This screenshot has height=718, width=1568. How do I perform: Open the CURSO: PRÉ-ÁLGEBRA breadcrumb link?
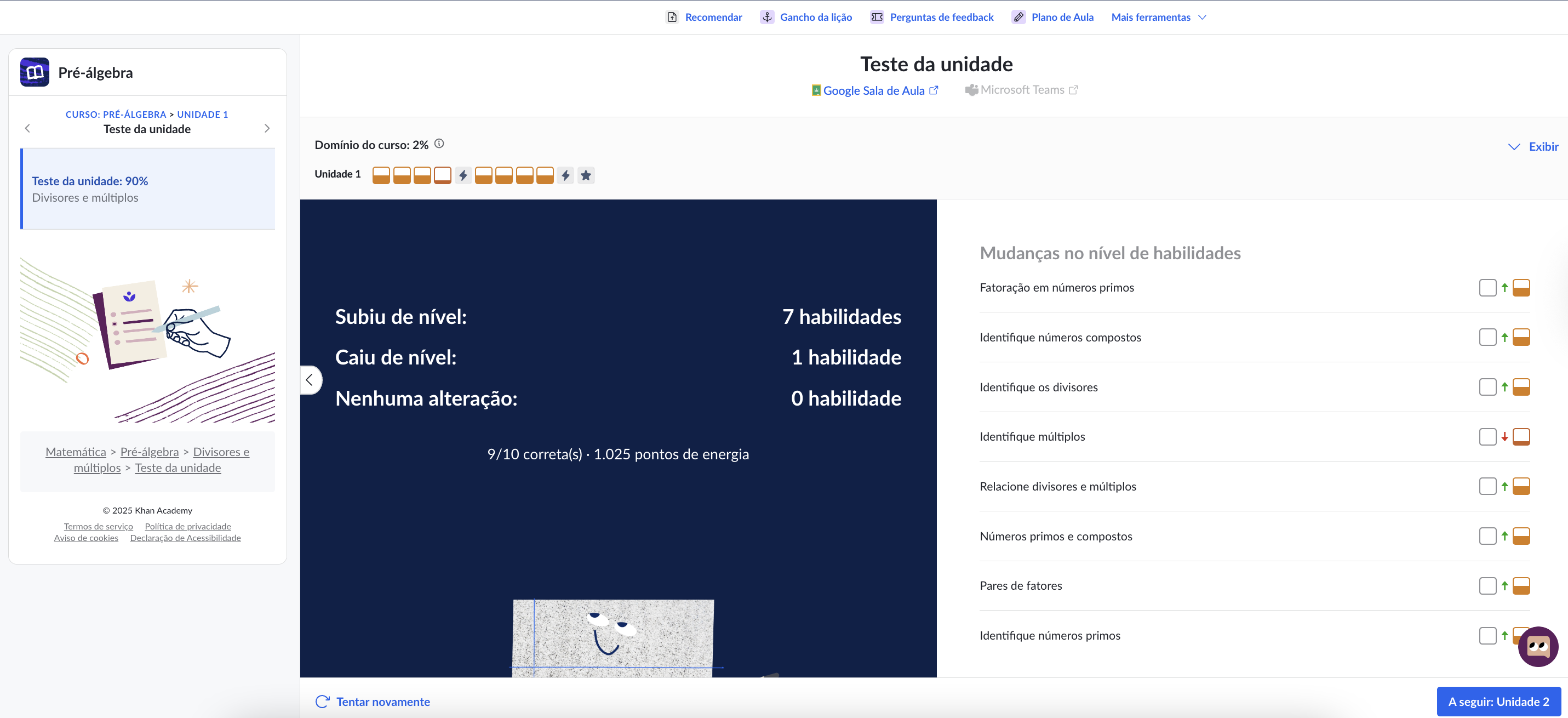[x=116, y=115]
